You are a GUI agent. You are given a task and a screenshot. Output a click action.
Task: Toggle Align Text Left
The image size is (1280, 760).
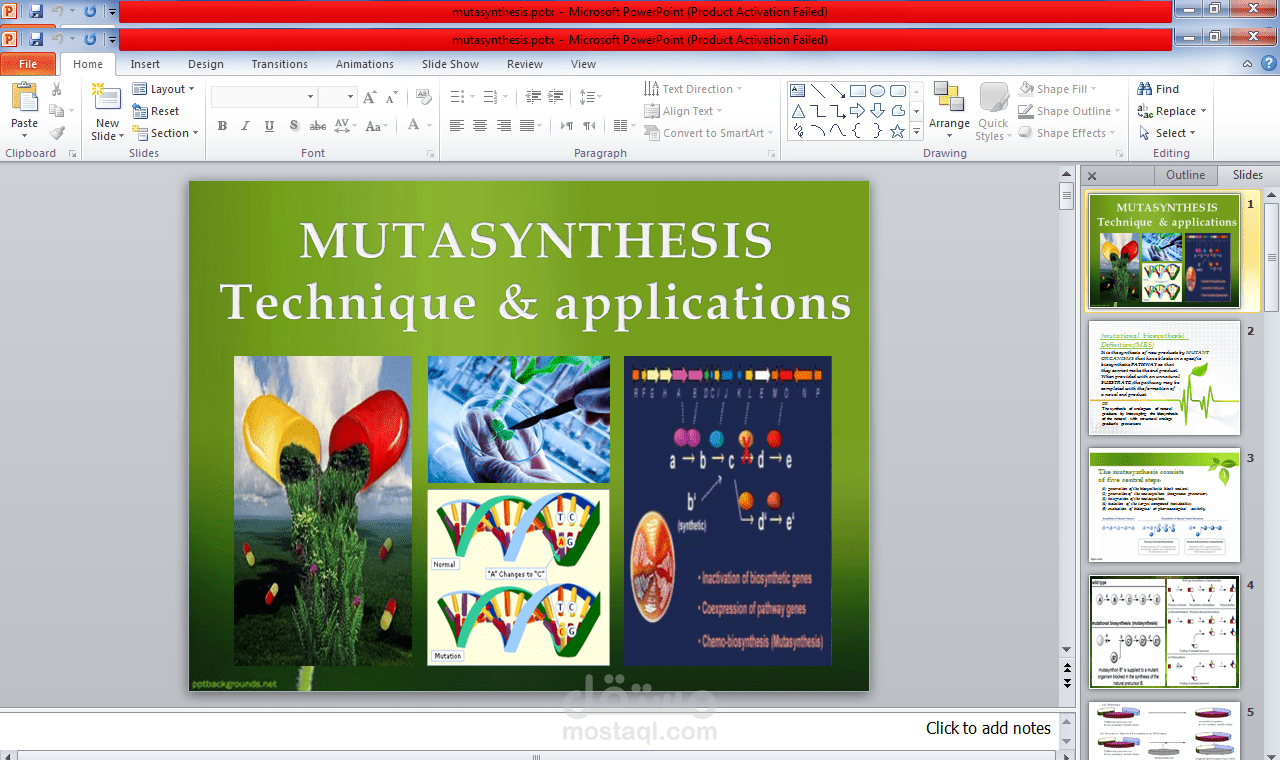pos(457,126)
